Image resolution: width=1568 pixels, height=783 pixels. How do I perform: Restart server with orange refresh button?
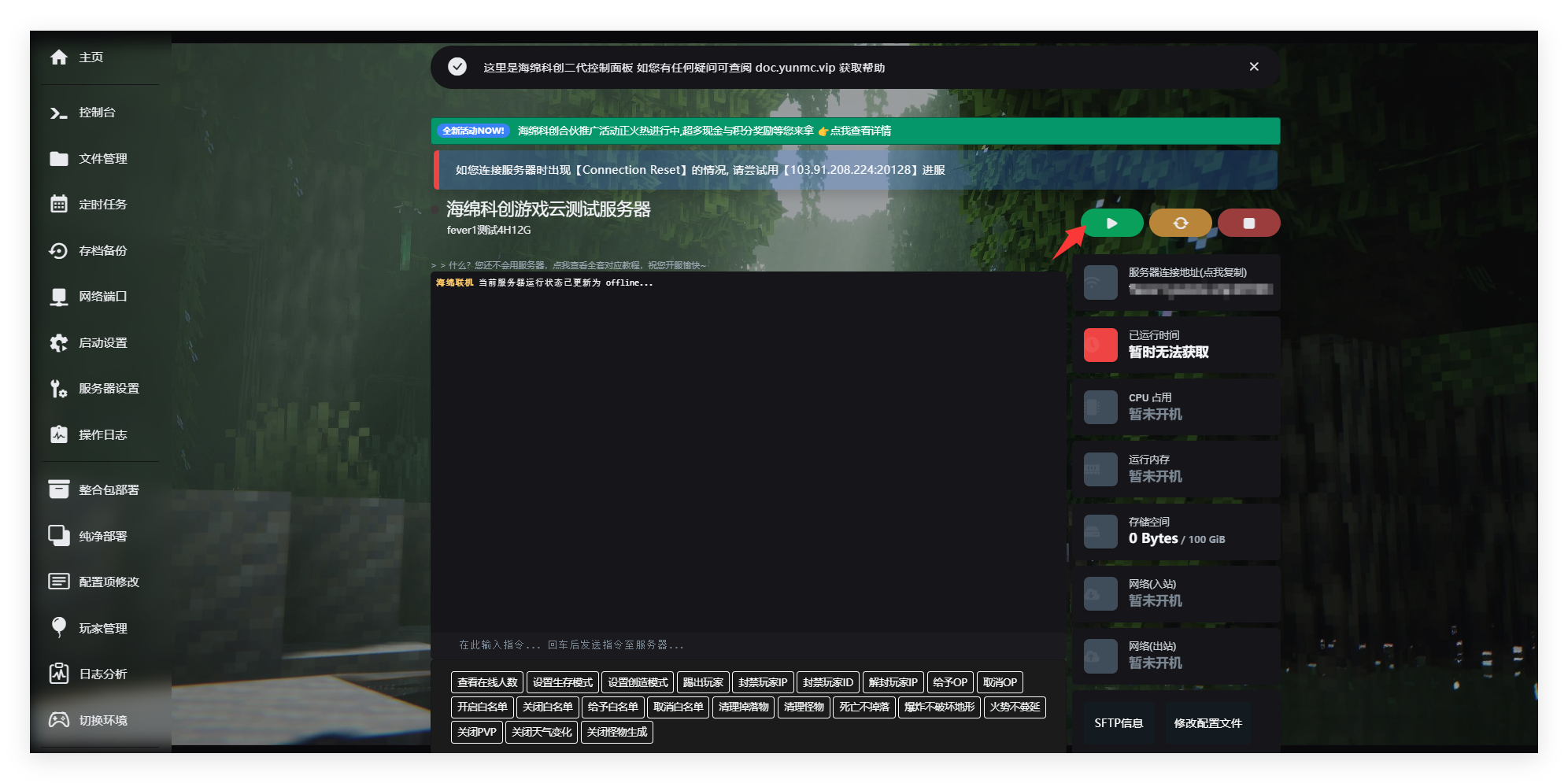point(1180,223)
